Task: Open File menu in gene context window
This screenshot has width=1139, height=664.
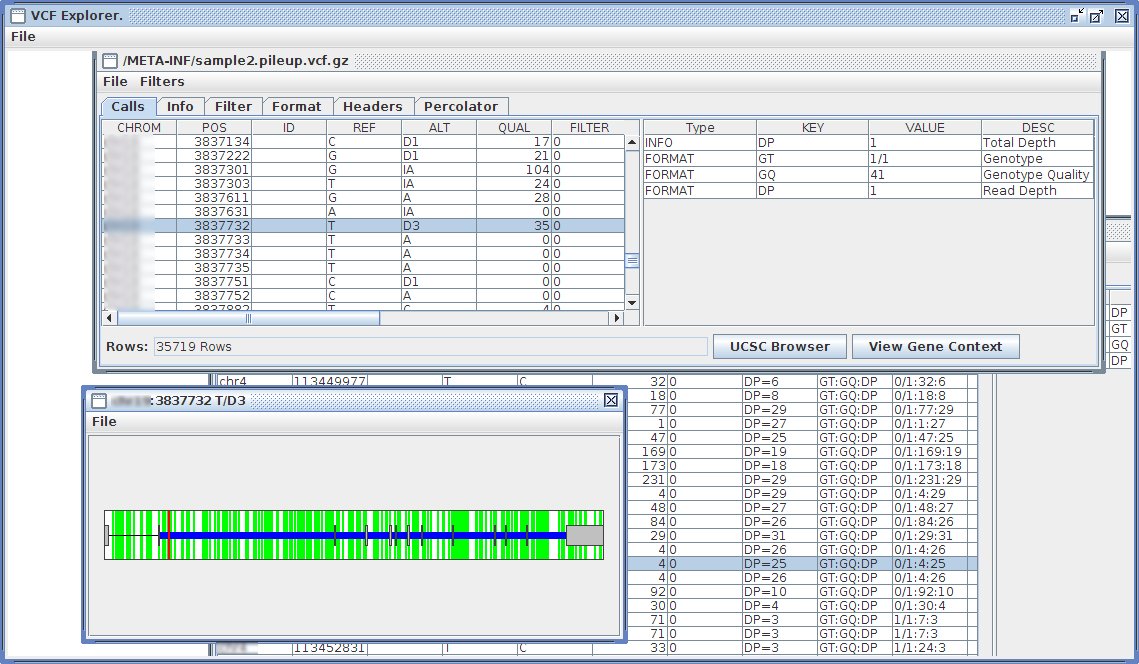Action: [104, 421]
